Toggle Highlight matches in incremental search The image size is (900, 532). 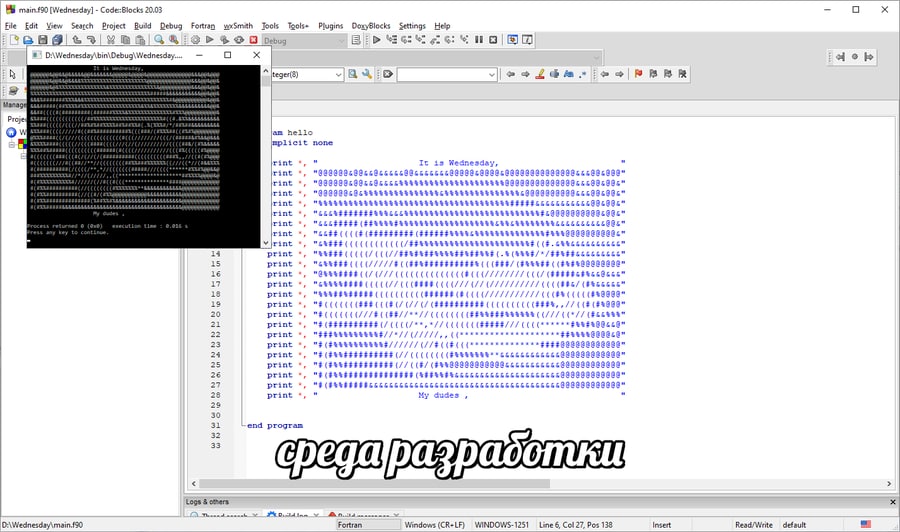point(540,74)
